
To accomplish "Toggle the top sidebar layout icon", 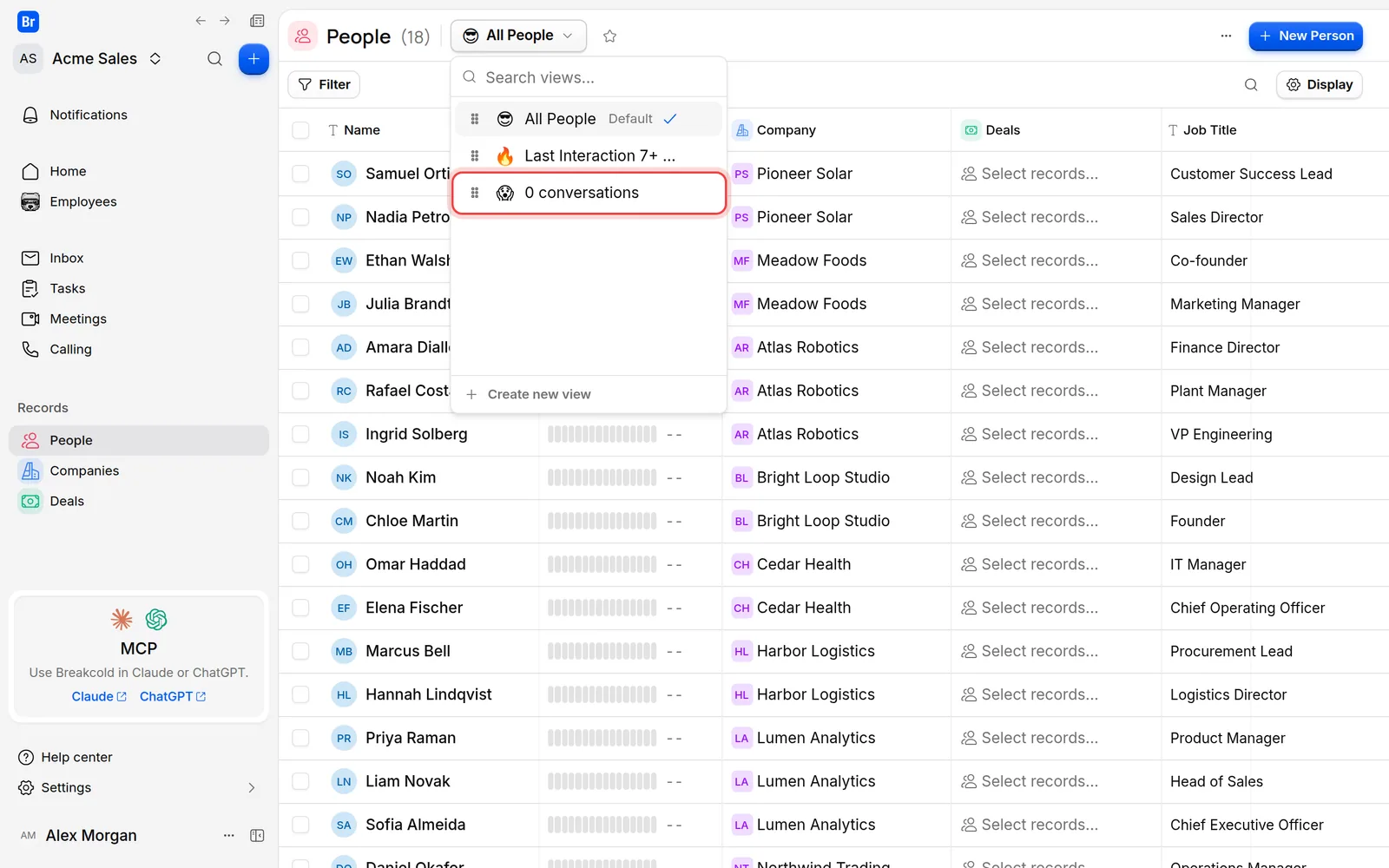I will 257,21.
